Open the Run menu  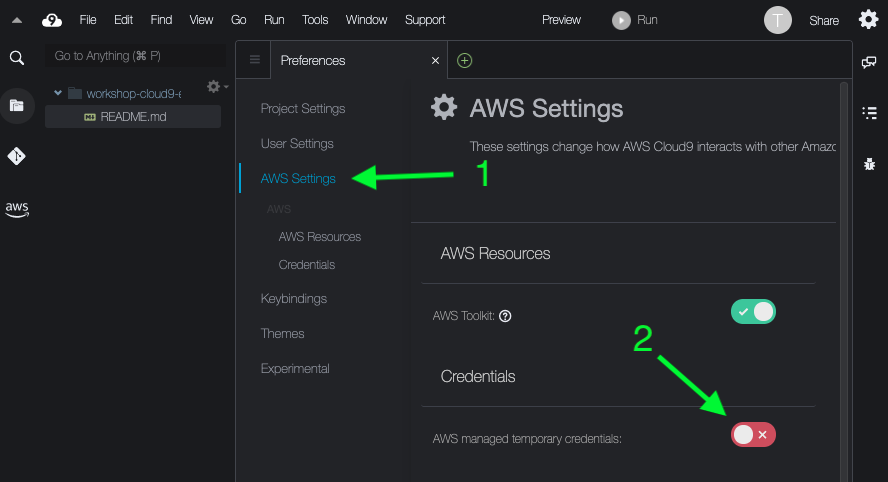point(274,20)
